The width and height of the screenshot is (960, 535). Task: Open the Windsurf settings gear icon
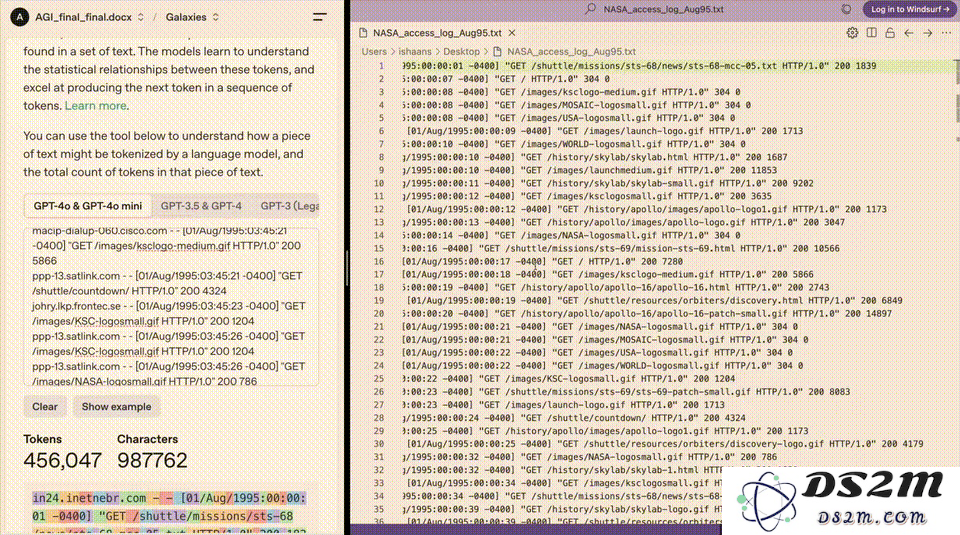(852, 33)
